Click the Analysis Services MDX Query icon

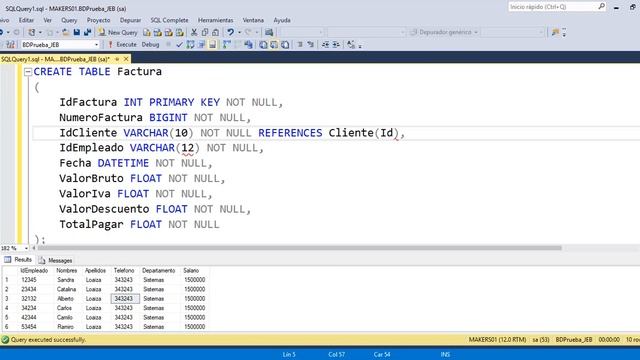pos(158,32)
